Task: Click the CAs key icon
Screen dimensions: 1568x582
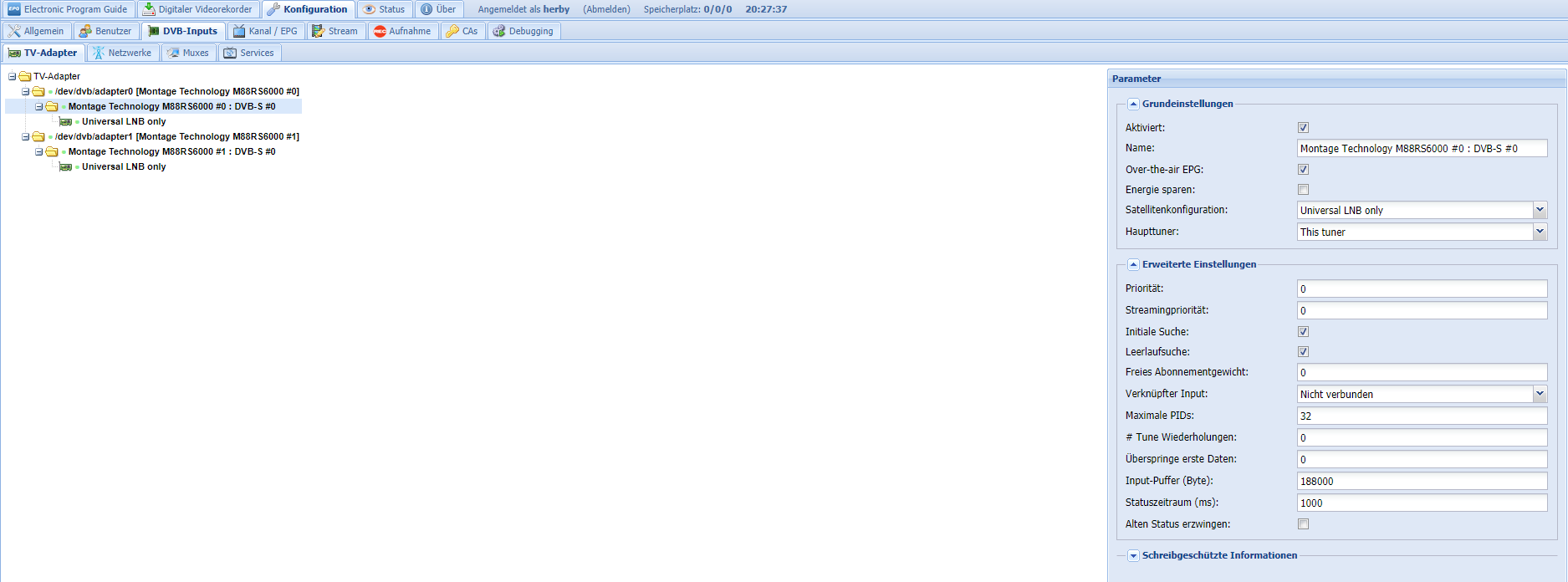Action: click(452, 31)
